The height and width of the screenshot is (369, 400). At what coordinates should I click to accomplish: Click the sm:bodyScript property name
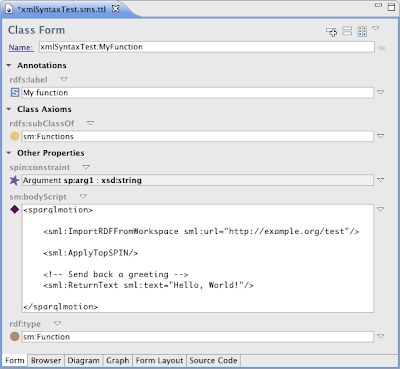38,197
